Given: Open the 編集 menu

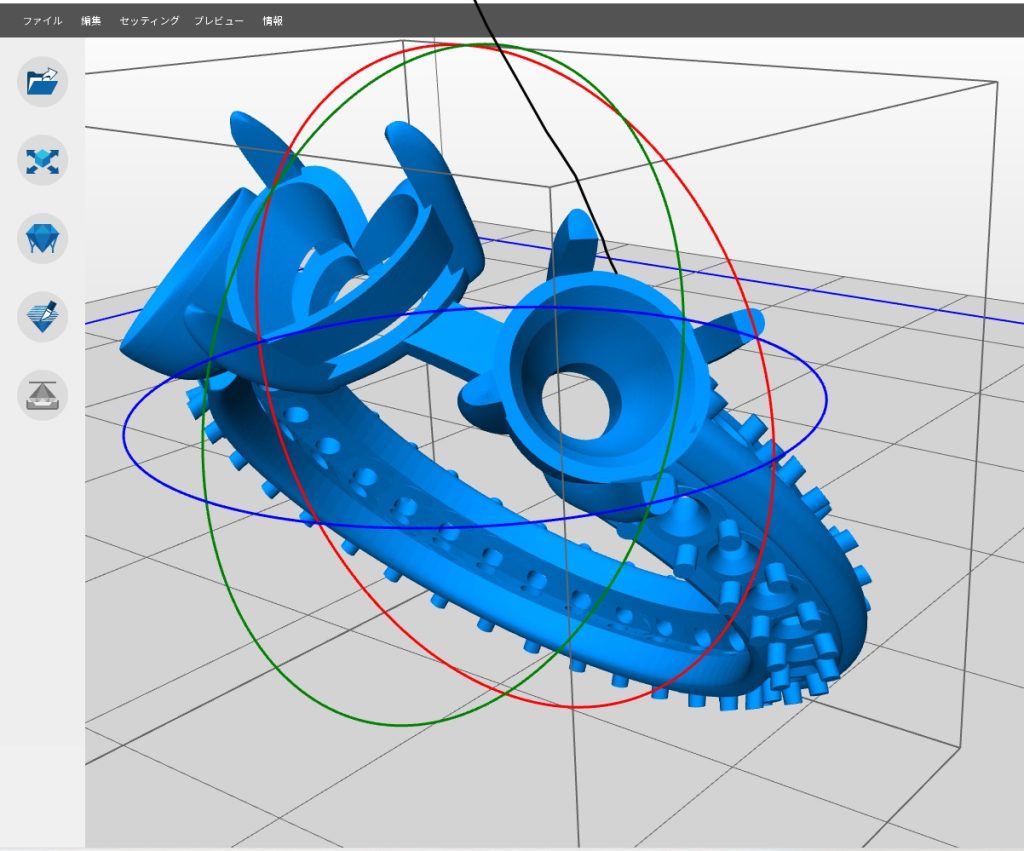Looking at the screenshot, I should [x=91, y=20].
